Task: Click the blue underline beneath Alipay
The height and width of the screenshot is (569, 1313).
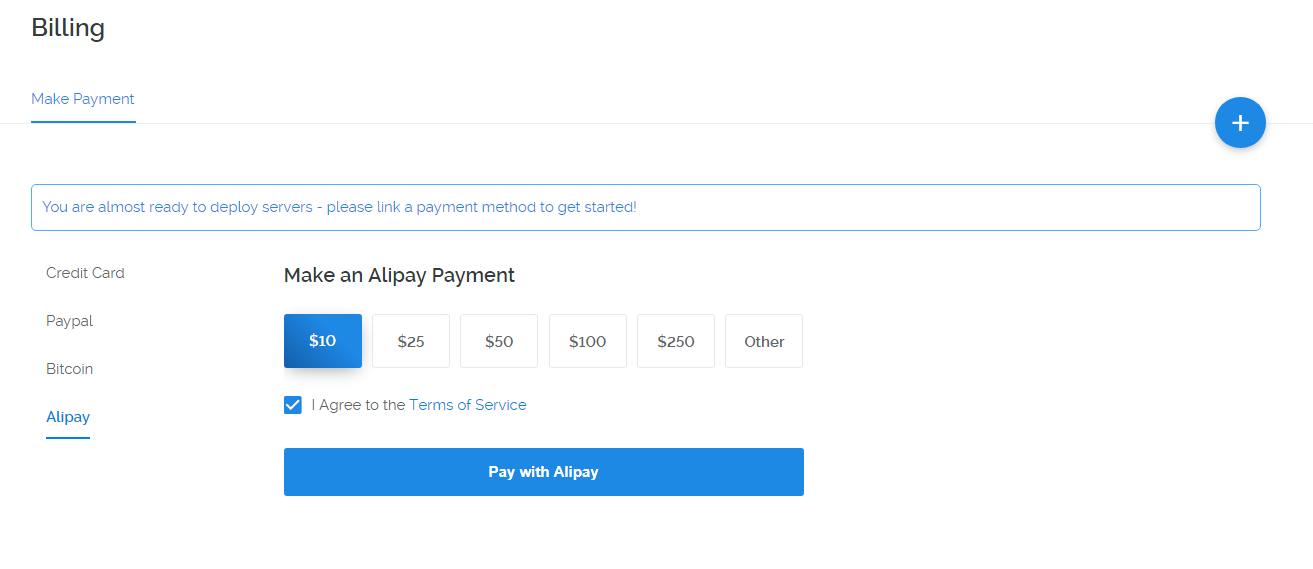Action: [68, 437]
